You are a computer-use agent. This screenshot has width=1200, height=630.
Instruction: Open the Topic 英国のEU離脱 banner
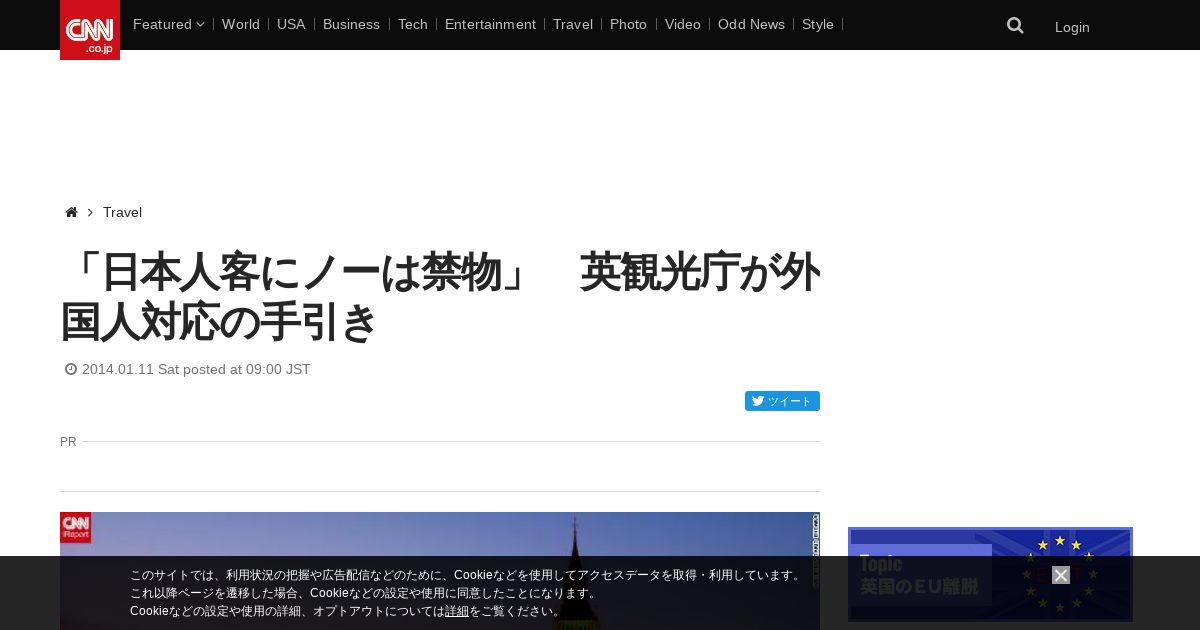pyautogui.click(x=990, y=575)
